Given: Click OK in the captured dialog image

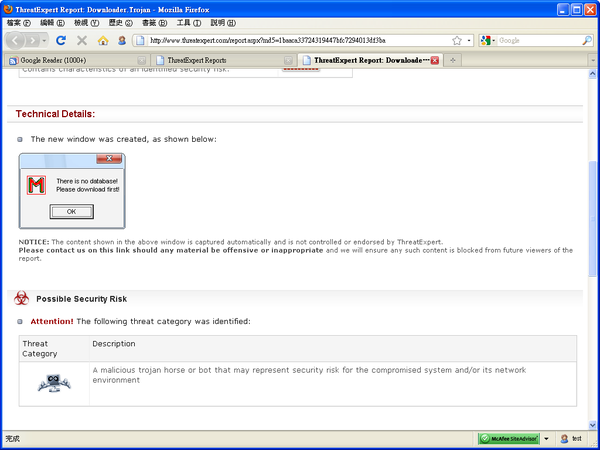Looking at the screenshot, I should pos(72,212).
